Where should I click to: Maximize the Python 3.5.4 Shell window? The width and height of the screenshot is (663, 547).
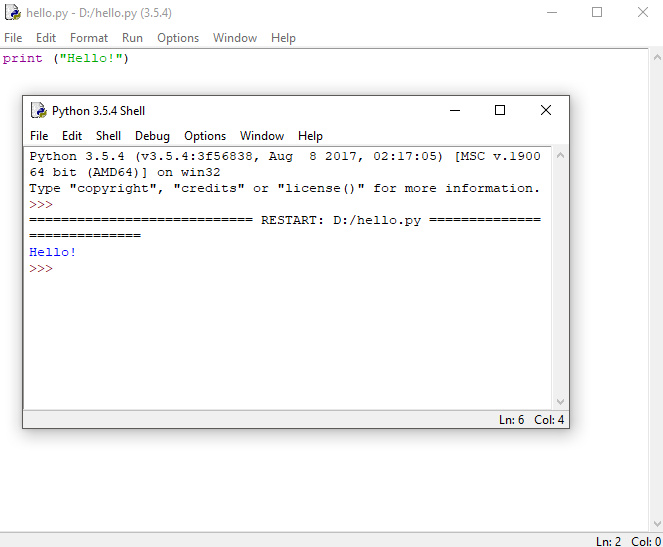[500, 110]
